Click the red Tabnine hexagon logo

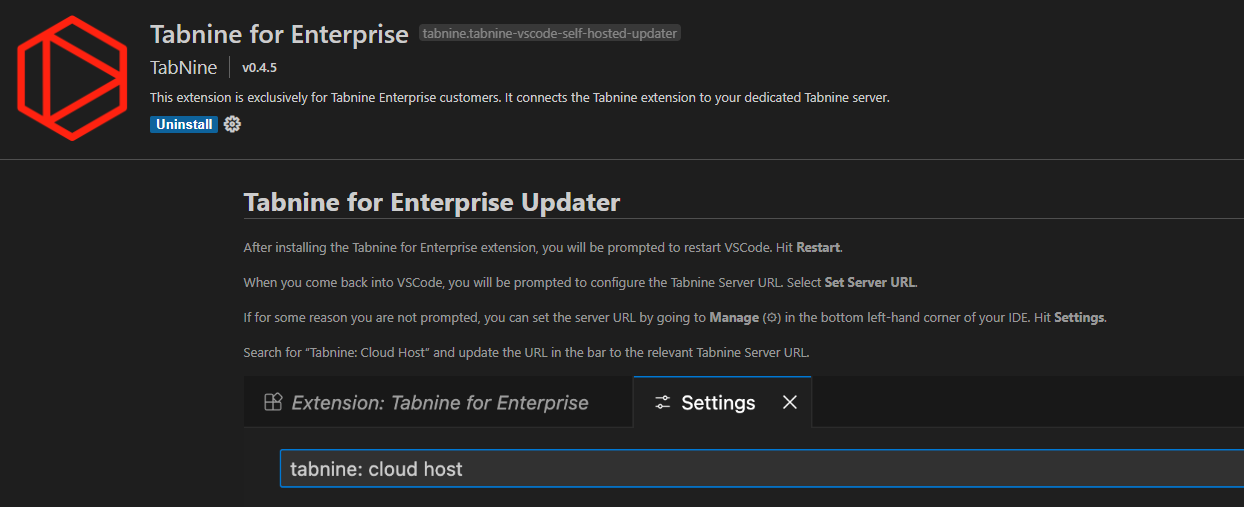coord(71,79)
